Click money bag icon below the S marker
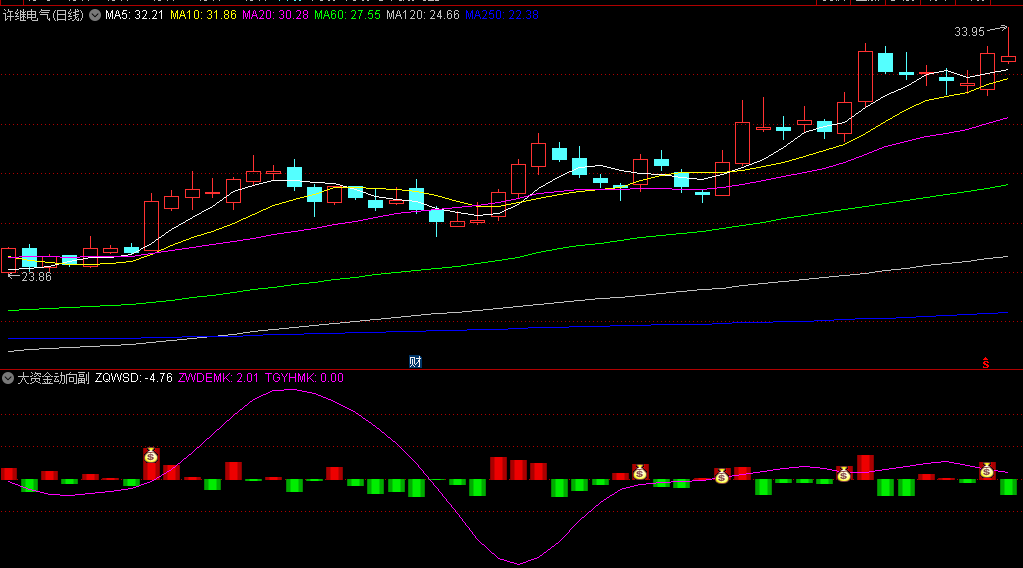 pos(987,470)
